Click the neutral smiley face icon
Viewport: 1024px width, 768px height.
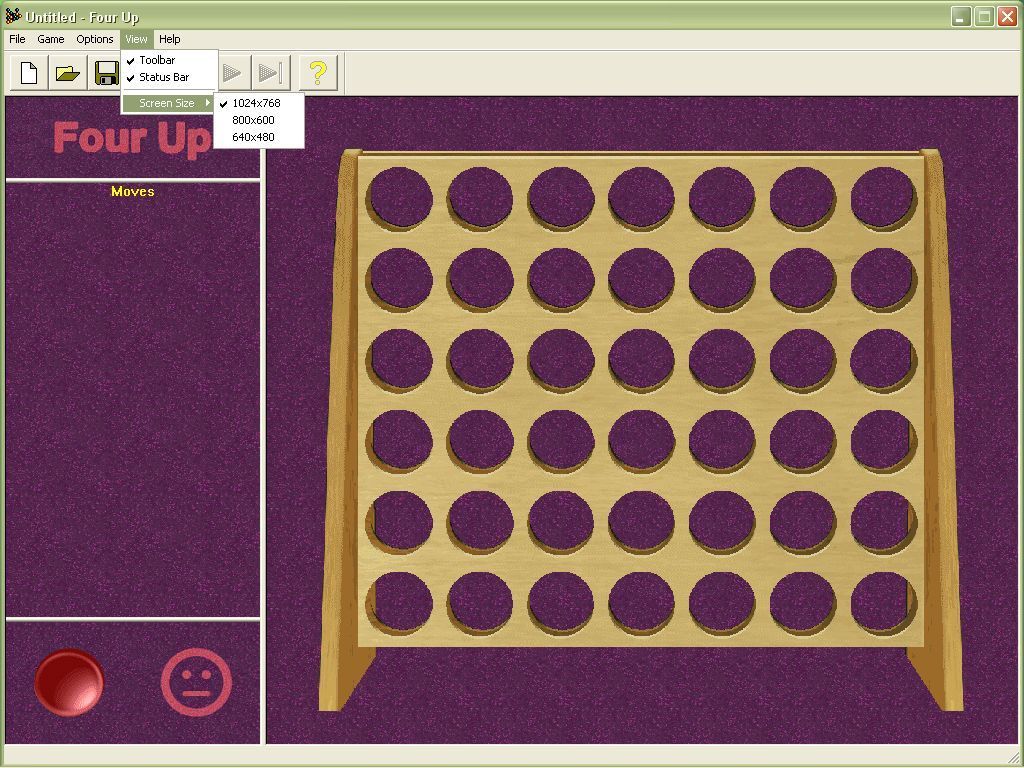tap(196, 683)
